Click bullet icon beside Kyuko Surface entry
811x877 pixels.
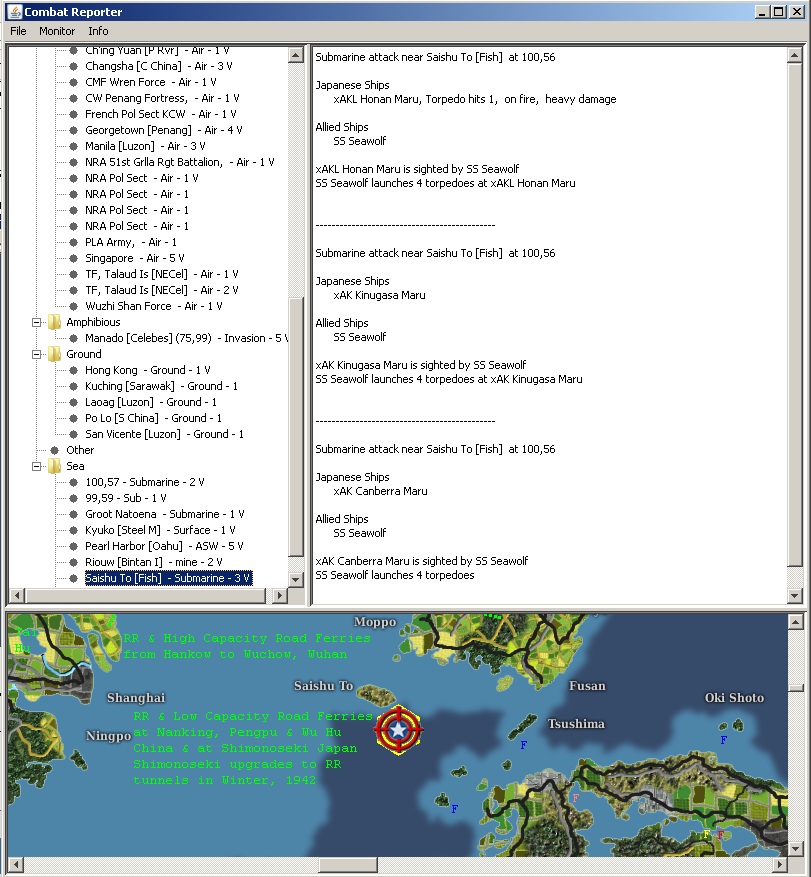[x=73, y=530]
